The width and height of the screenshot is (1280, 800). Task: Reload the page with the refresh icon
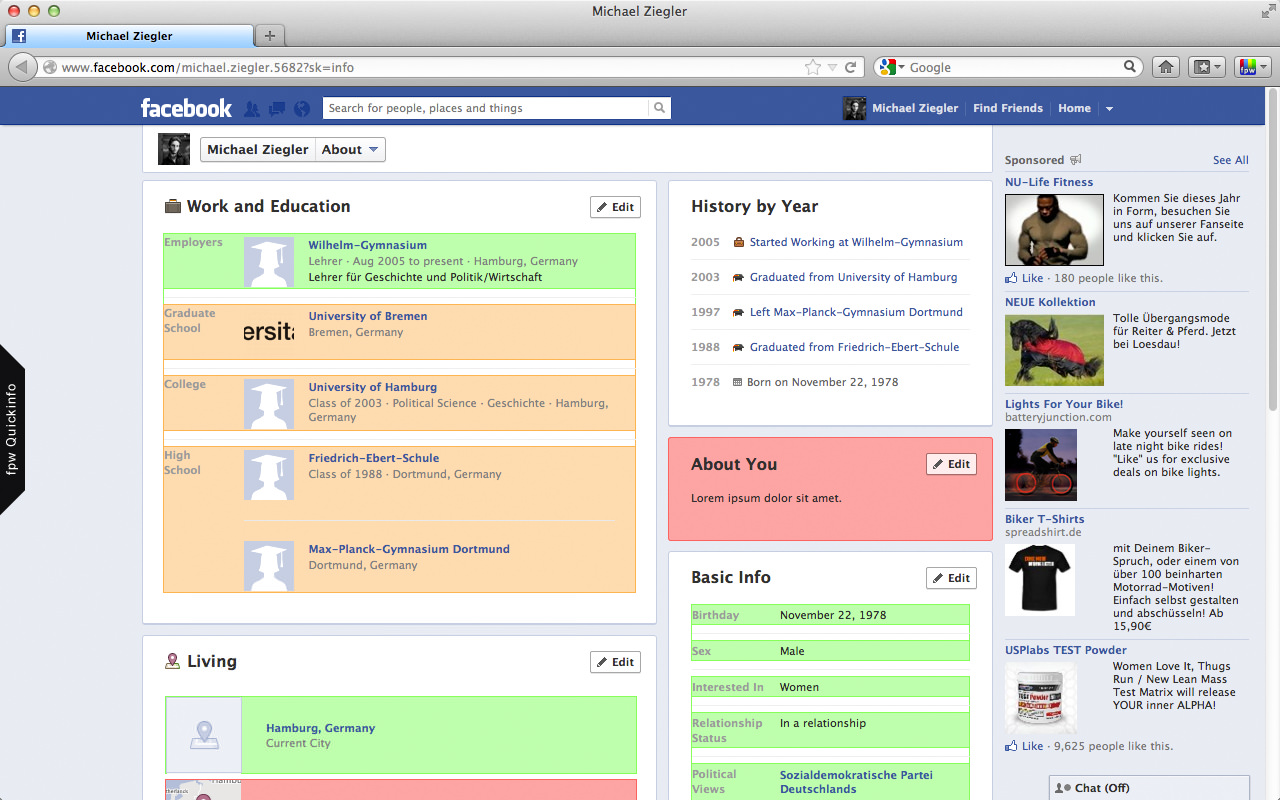pyautogui.click(x=851, y=67)
